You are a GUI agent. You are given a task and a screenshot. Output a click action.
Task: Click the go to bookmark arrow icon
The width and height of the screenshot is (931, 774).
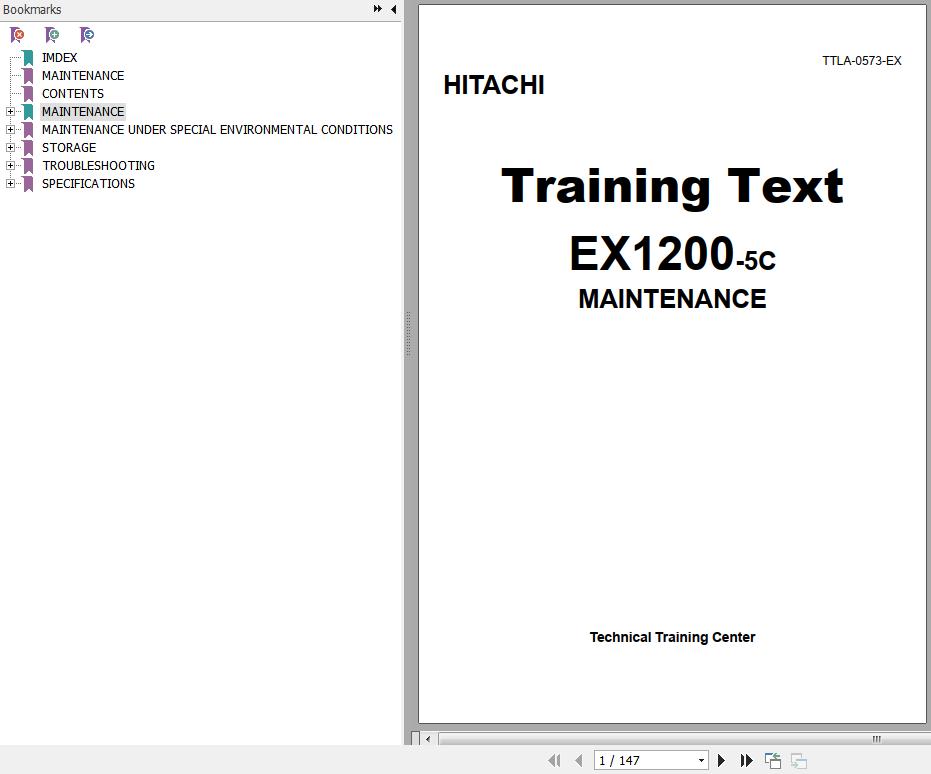pos(87,36)
